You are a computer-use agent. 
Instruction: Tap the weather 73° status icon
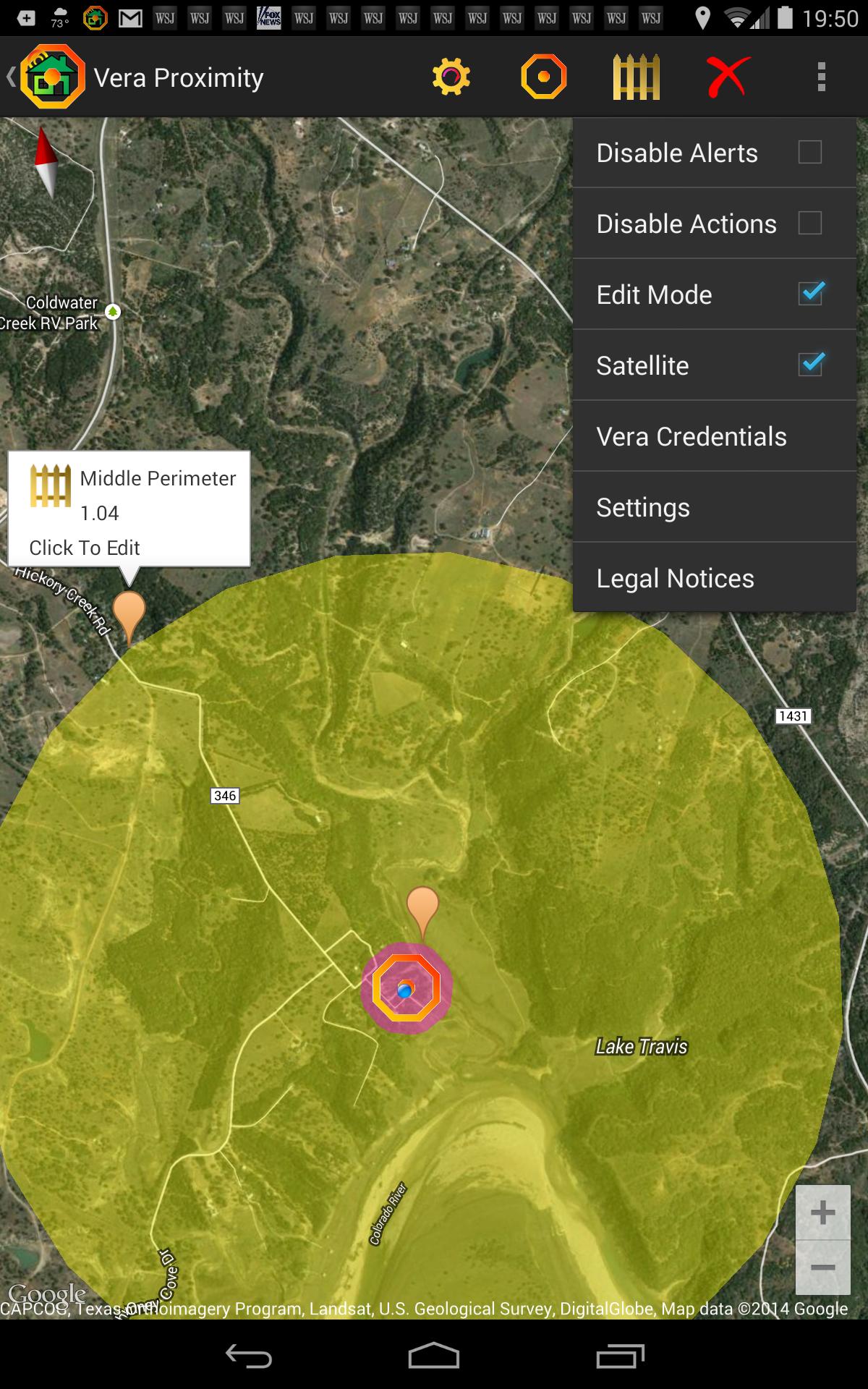tap(60, 18)
